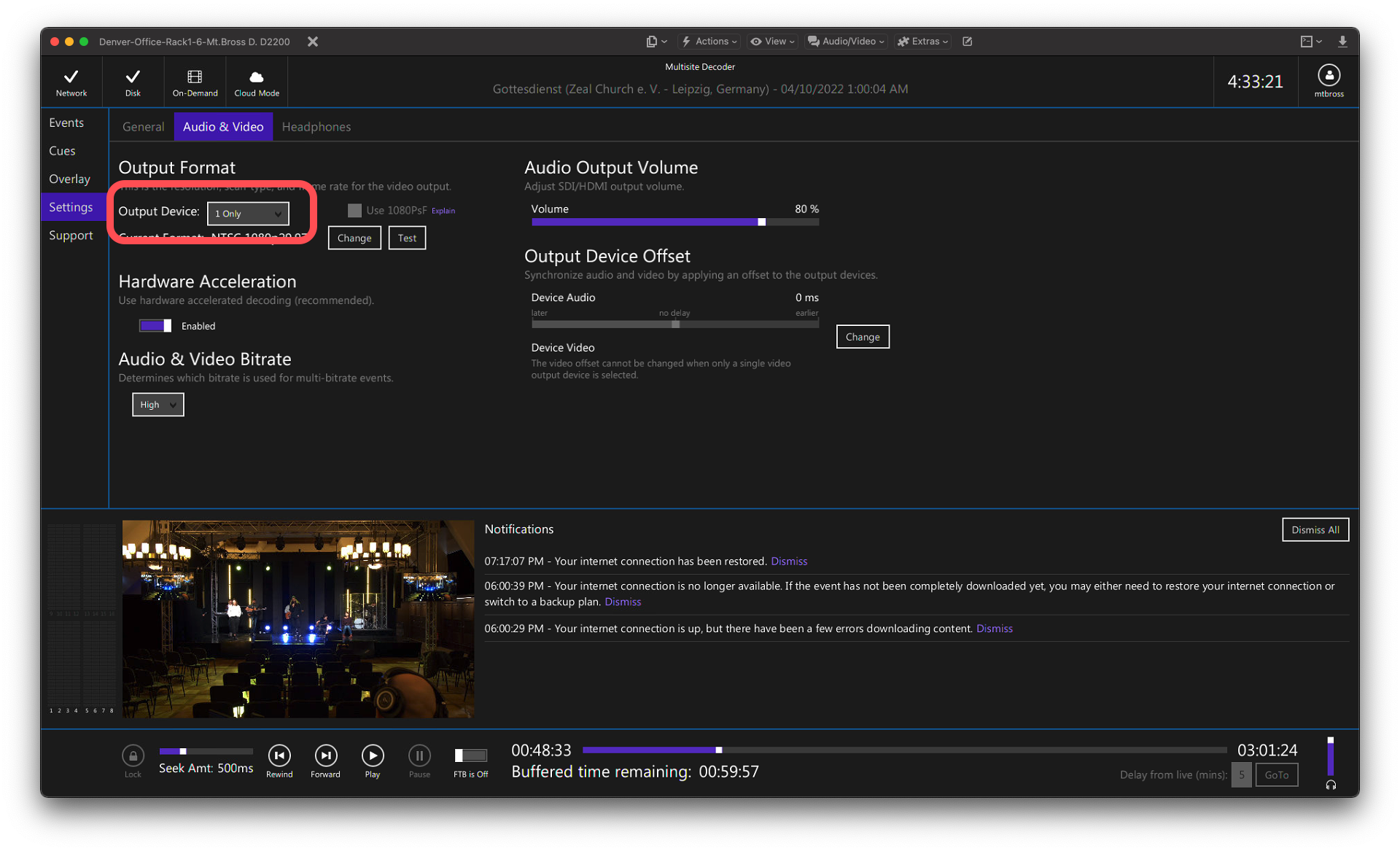Open the Actions lightning bolt menu
Viewport: 1400px width, 851px height.
708,42
